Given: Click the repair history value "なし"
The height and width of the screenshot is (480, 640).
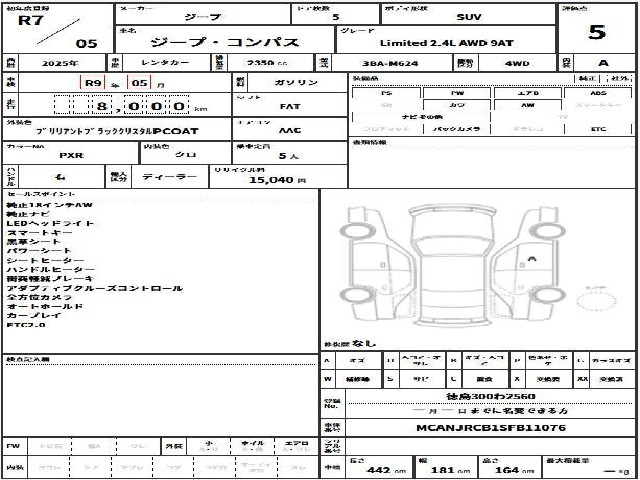Looking at the screenshot, I should tap(363, 343).
